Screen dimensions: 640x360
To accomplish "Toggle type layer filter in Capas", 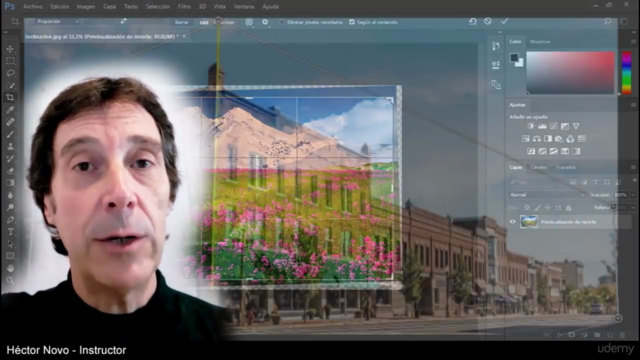I will tap(596, 182).
